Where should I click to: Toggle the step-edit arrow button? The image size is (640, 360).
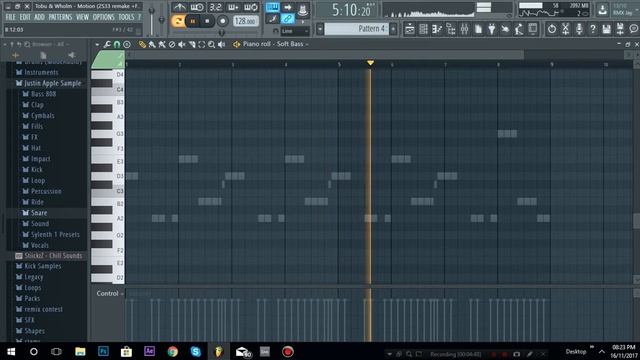(x=287, y=7)
